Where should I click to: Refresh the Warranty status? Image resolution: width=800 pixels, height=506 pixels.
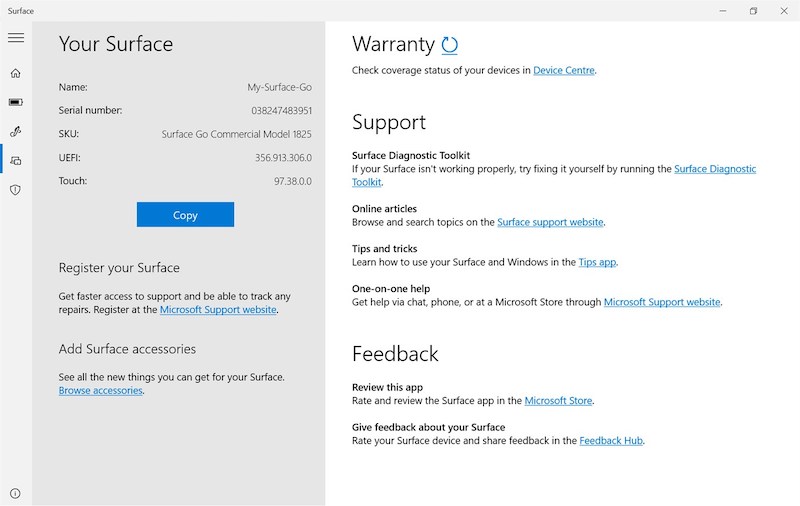[450, 45]
